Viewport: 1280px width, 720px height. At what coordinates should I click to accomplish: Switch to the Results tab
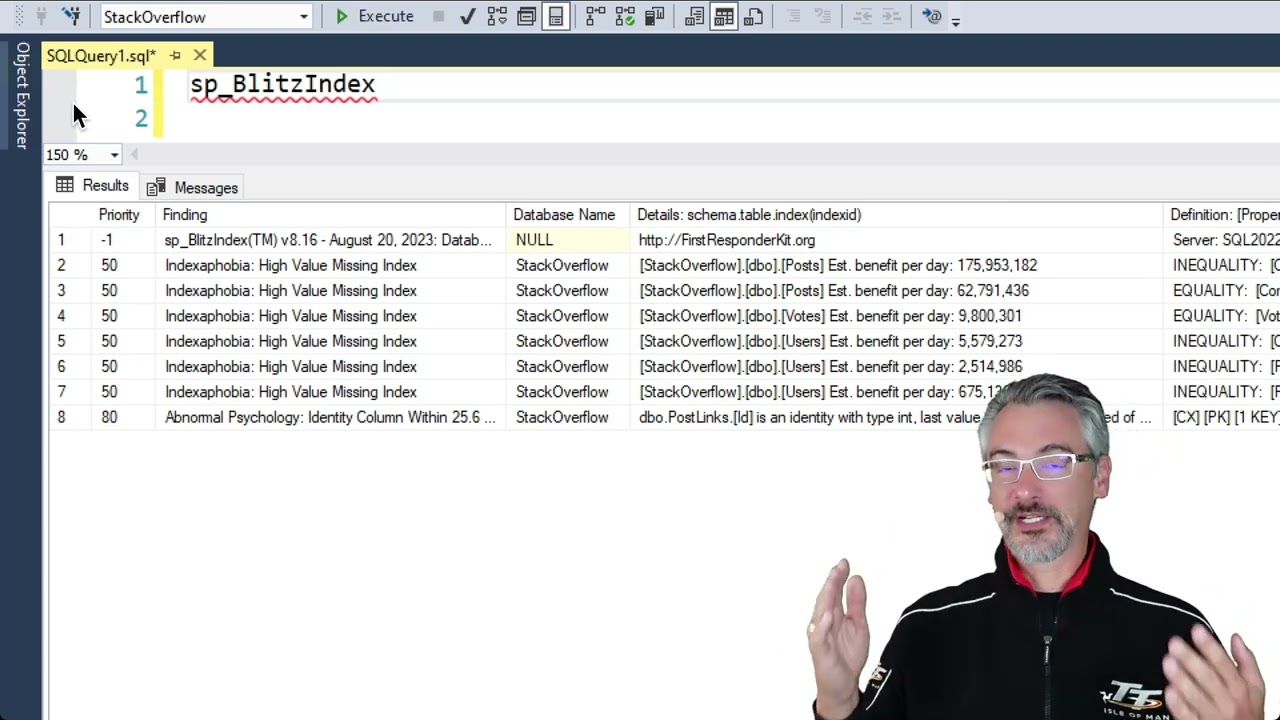93,186
